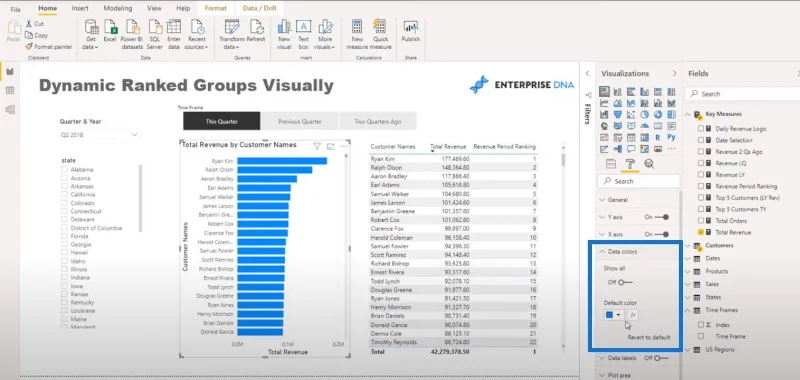800x380 pixels.
Task: Refresh the data with Refresh icon
Action: point(256,31)
